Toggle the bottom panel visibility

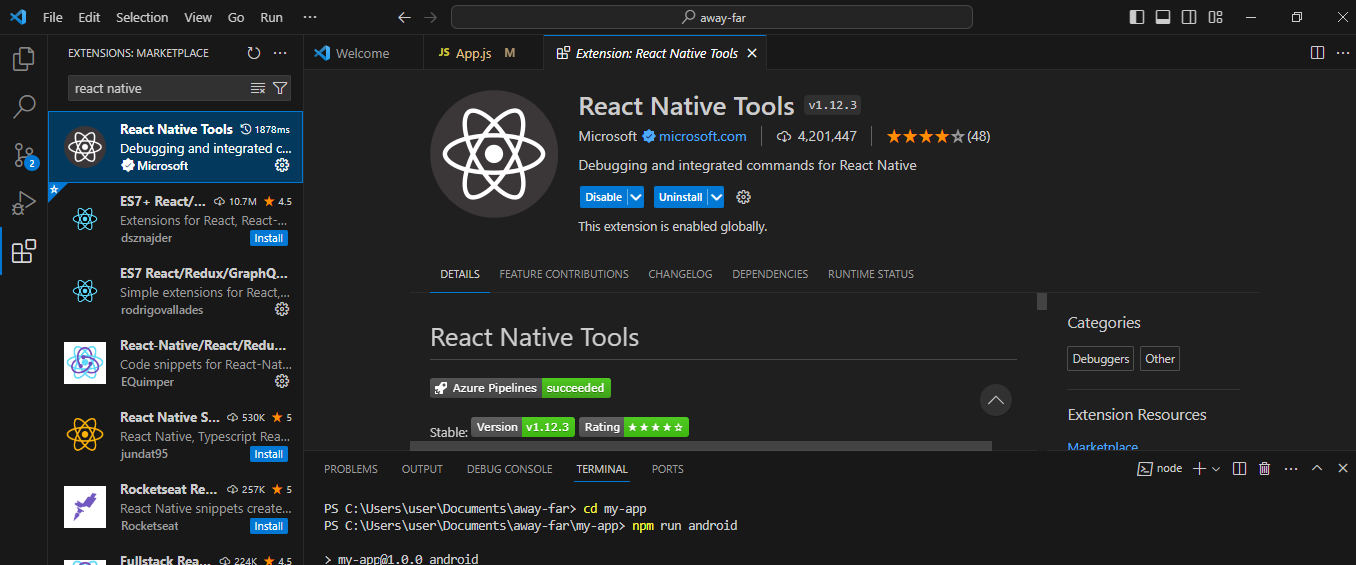click(1163, 17)
